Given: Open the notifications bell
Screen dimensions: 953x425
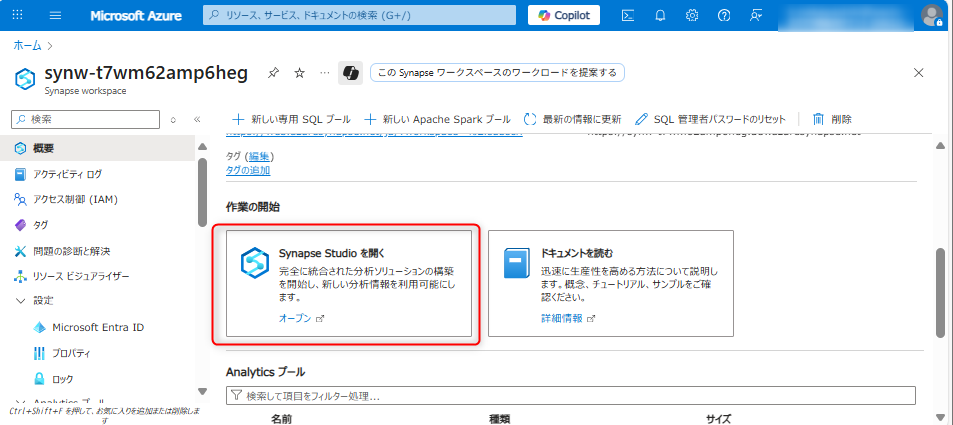Looking at the screenshot, I should point(660,16).
